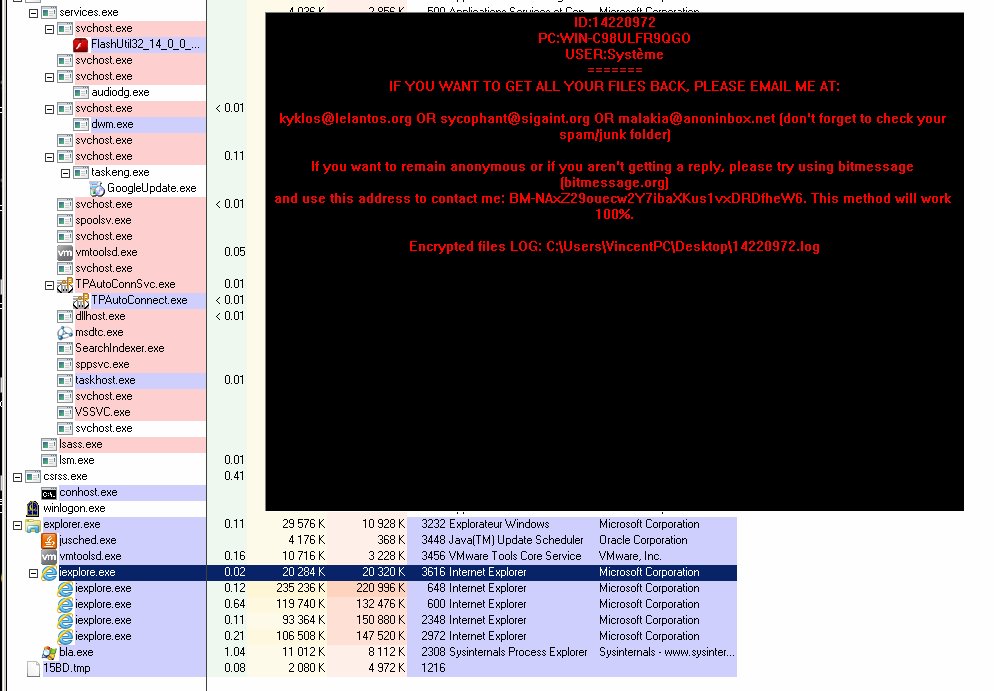This screenshot has height=691, width=994.
Task: Click the parent iexplore.exe icon (PID 3616)
Action: pyautogui.click(x=49, y=572)
